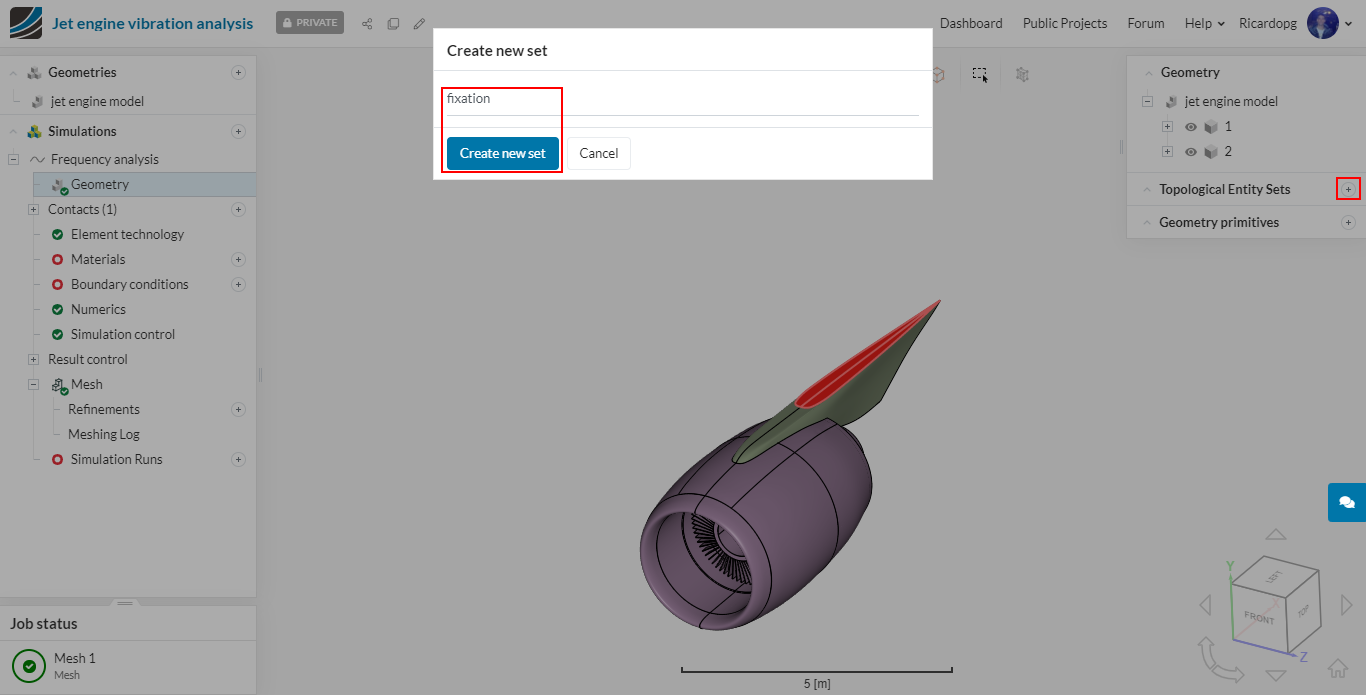This screenshot has height=695, width=1366.
Task: Click the edit project name pencil icon
Action: tap(419, 24)
